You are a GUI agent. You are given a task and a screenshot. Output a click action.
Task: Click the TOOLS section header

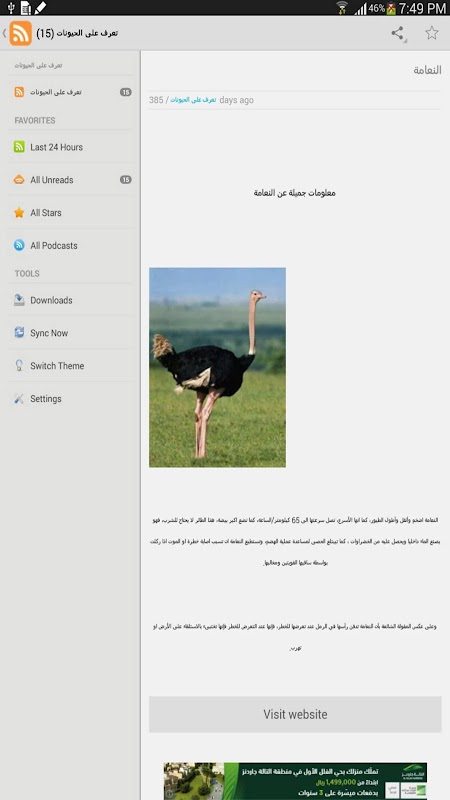[x=27, y=273]
